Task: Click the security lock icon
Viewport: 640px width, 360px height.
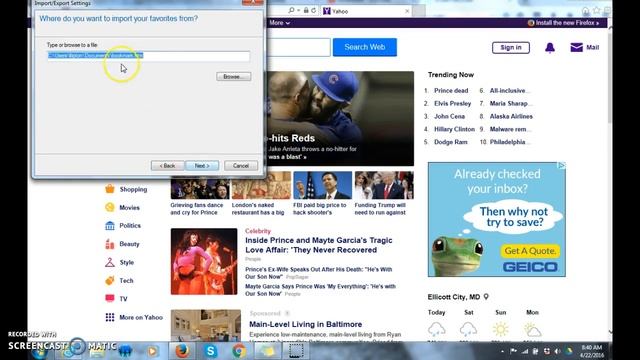Action: [306, 10]
